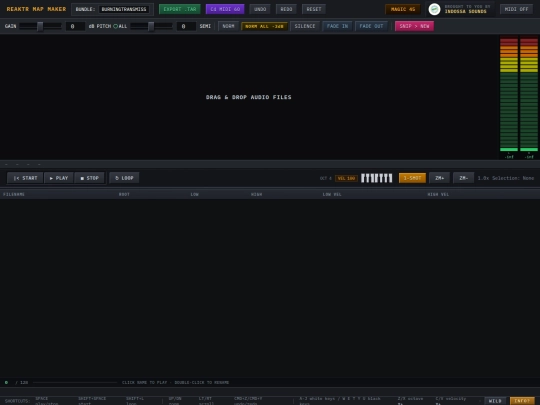The height and width of the screenshot is (405, 540).
Task: Click the progress slider beside / 128
Action: click(75, 382)
